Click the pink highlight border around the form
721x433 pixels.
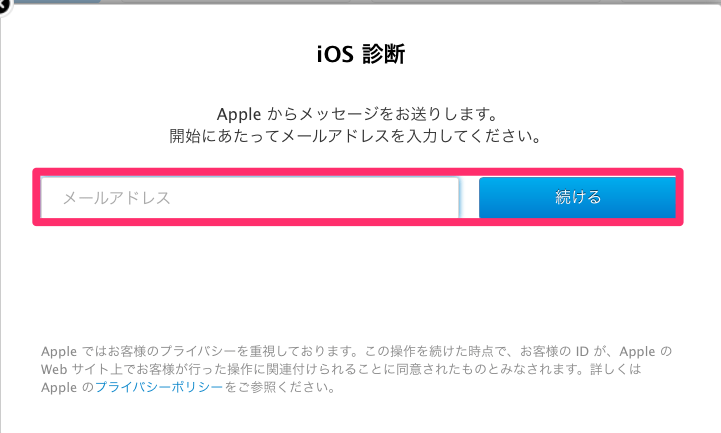pos(358,171)
